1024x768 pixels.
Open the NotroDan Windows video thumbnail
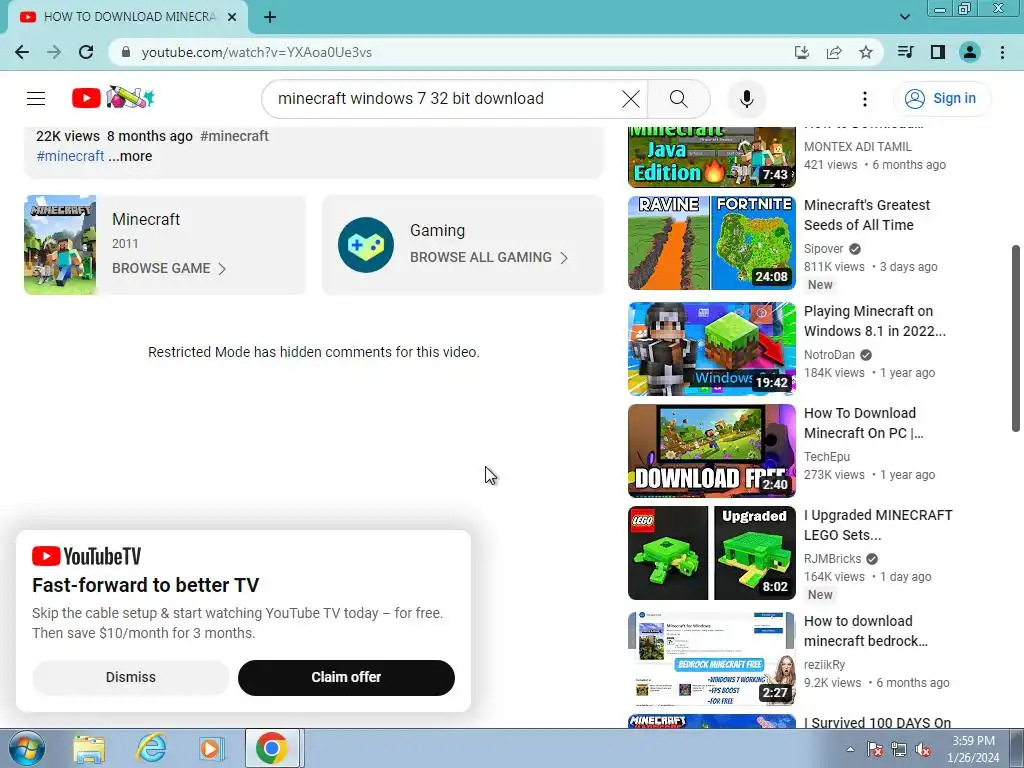[x=712, y=349]
